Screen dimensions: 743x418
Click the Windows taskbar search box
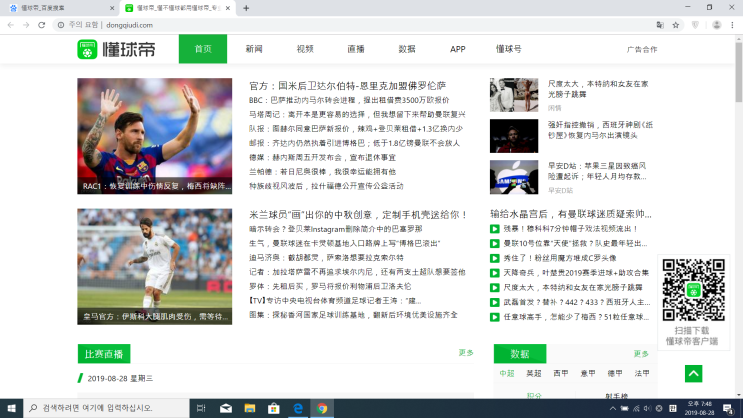(106, 408)
